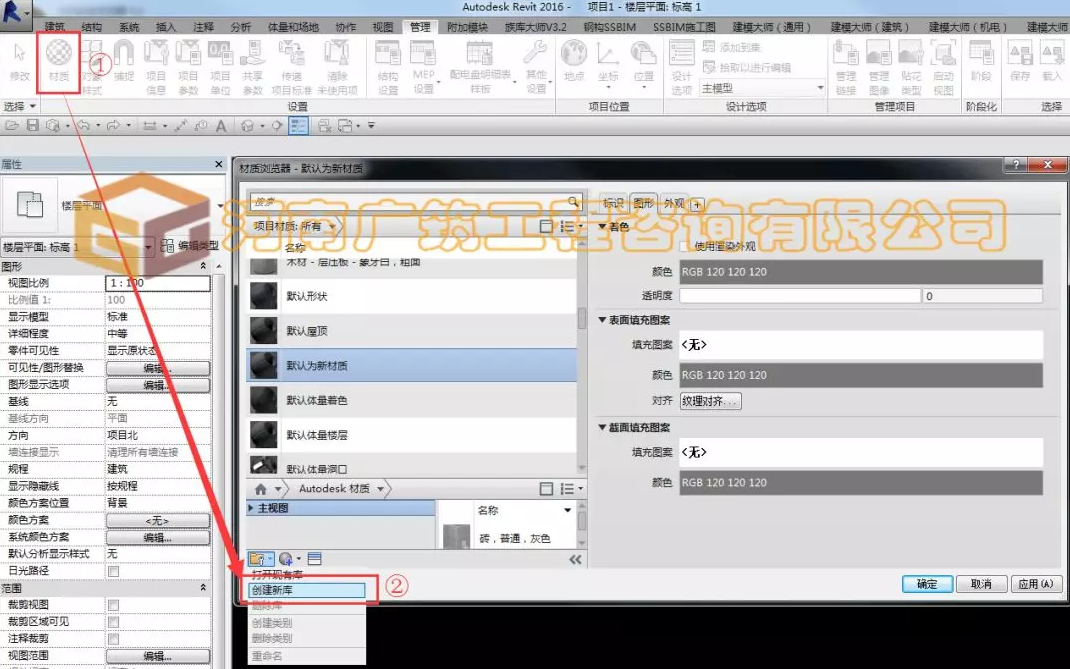Toggle the 注释裁剪 checkbox
The image size is (1070, 669).
[113, 639]
